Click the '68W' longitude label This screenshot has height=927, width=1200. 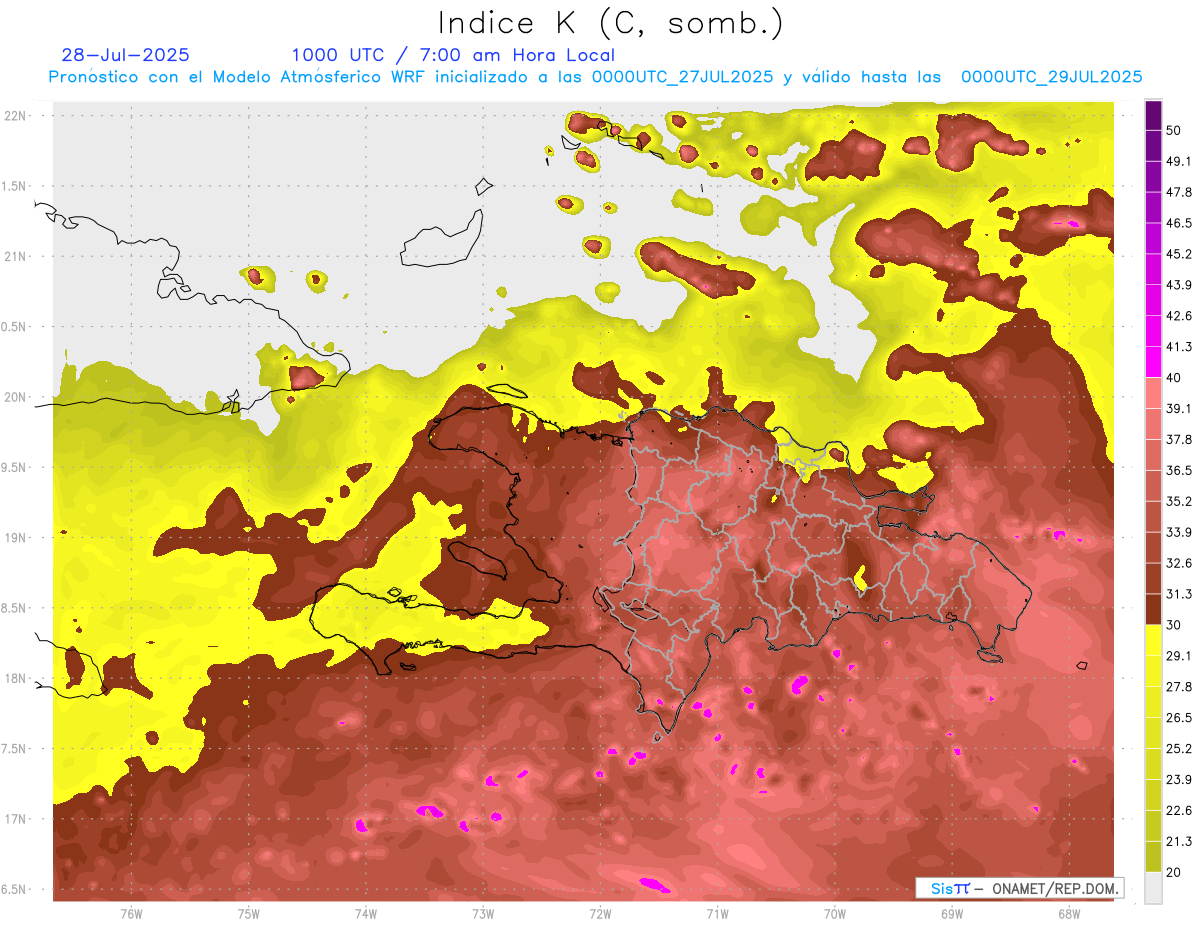point(1069,913)
